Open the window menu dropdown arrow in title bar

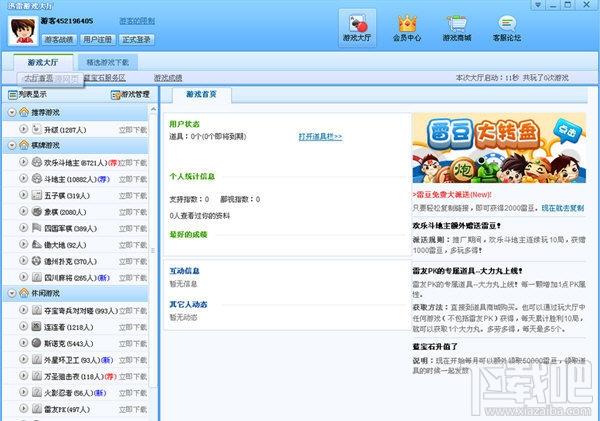[538, 5]
